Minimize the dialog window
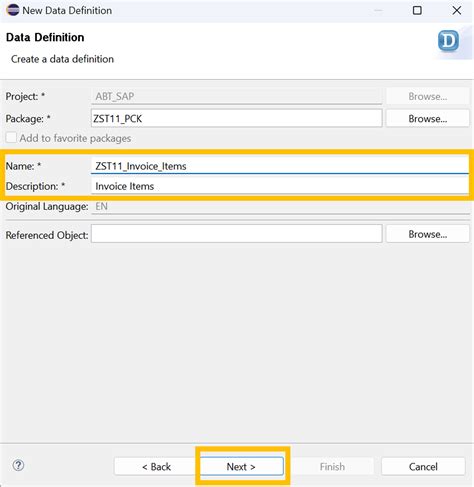 pyautogui.click(x=378, y=10)
